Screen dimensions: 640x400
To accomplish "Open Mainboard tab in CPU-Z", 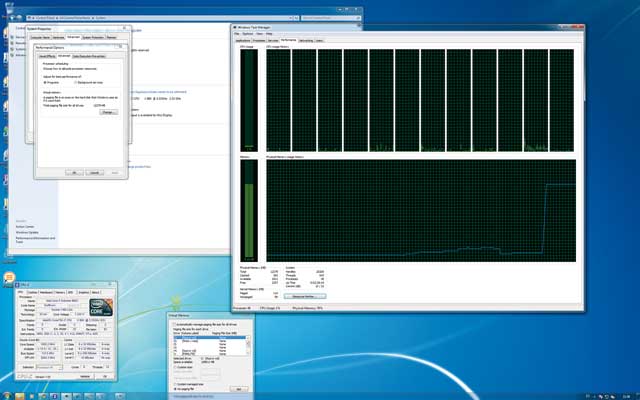I will point(46,293).
